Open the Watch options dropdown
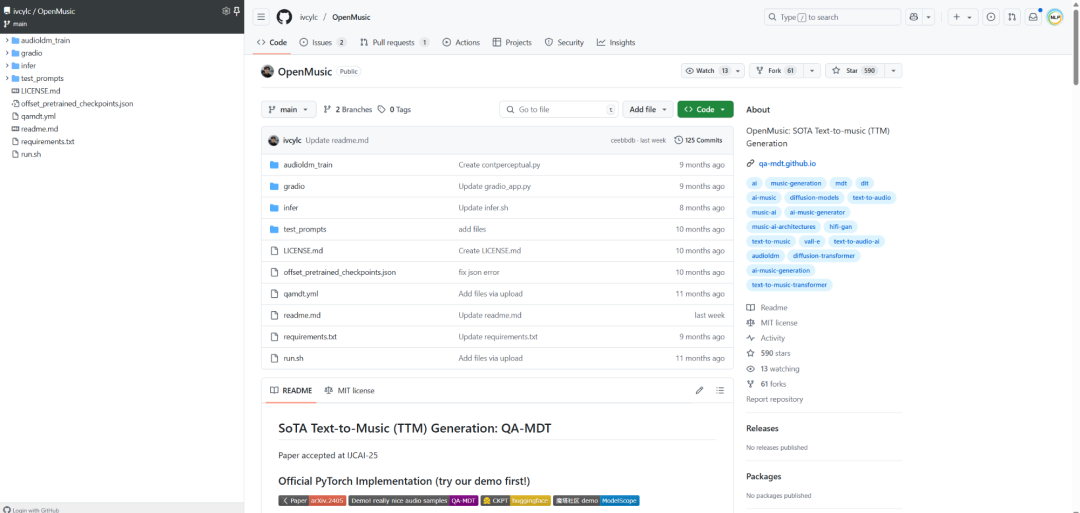This screenshot has height=513, width=1080. (739, 71)
